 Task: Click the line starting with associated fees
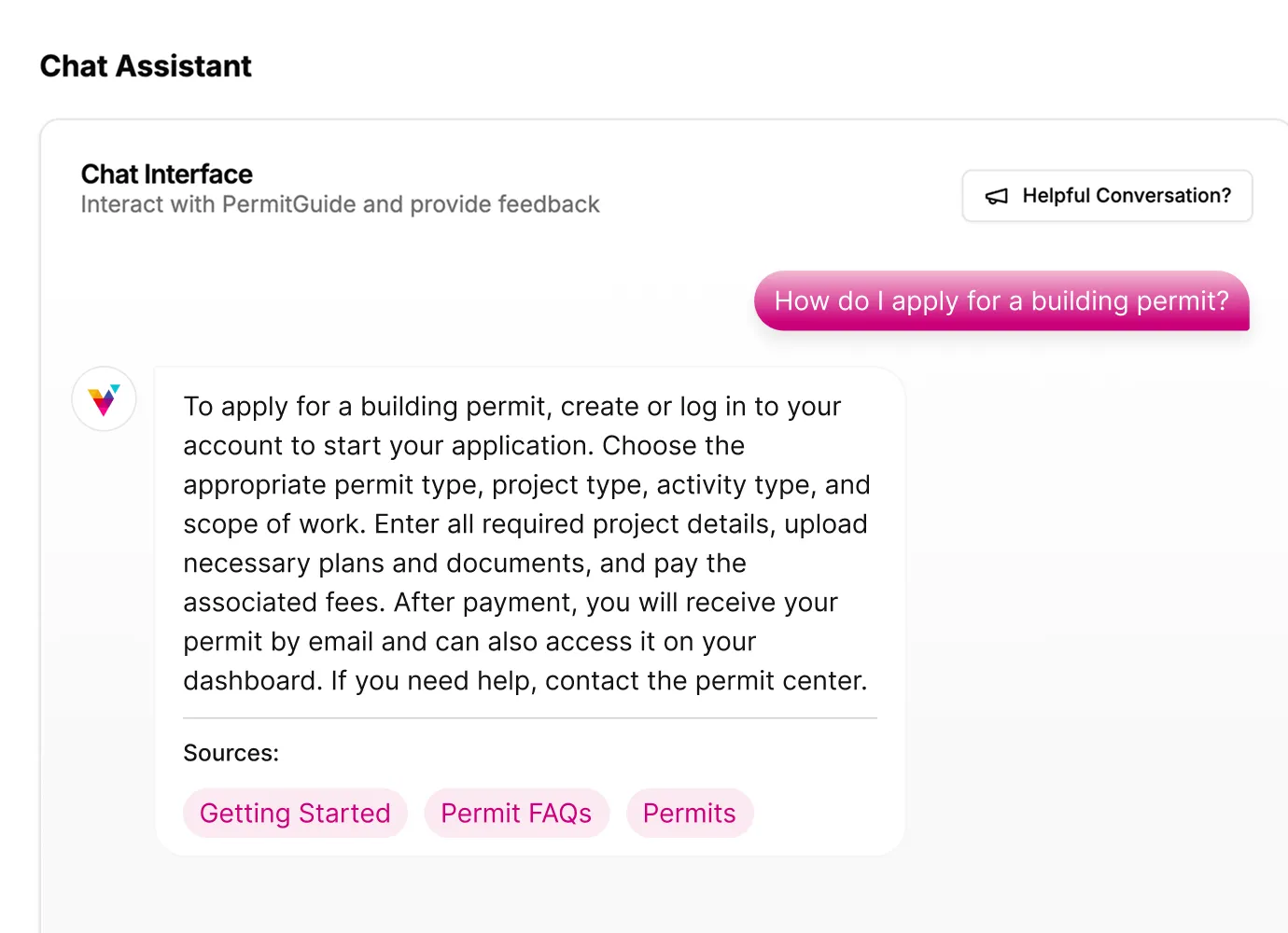coord(511,603)
